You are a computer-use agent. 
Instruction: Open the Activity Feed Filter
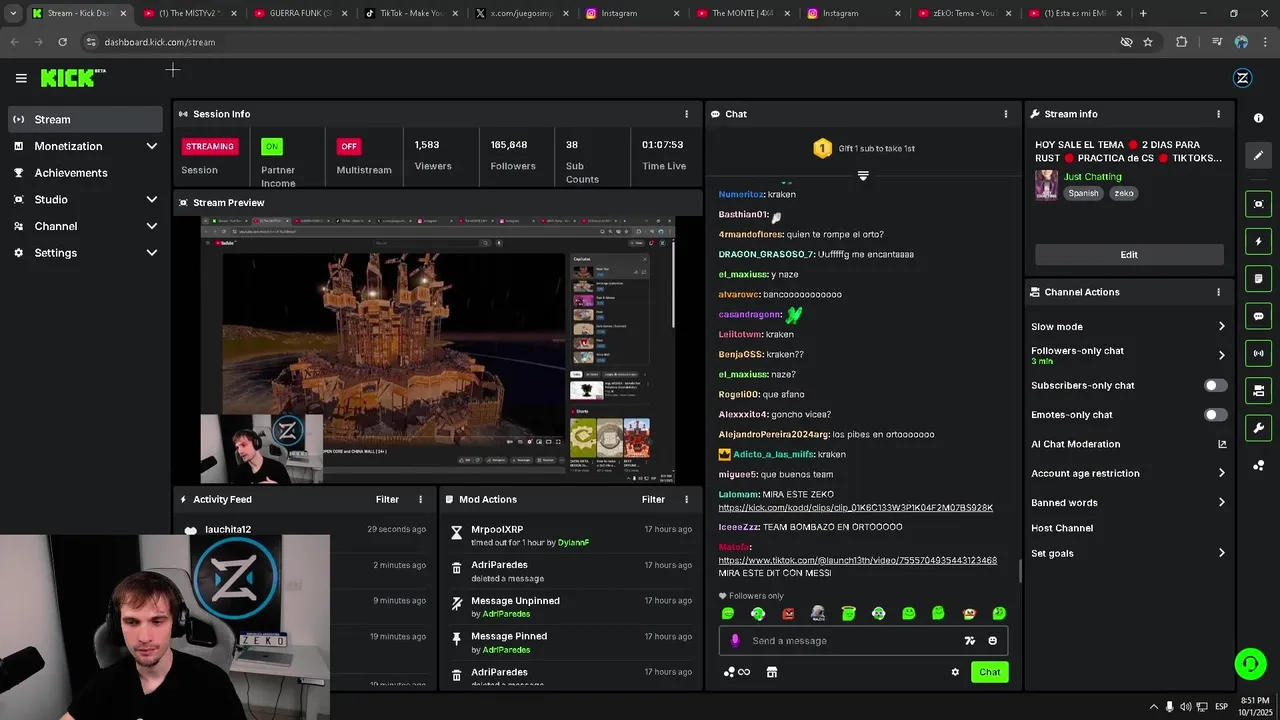(387, 499)
